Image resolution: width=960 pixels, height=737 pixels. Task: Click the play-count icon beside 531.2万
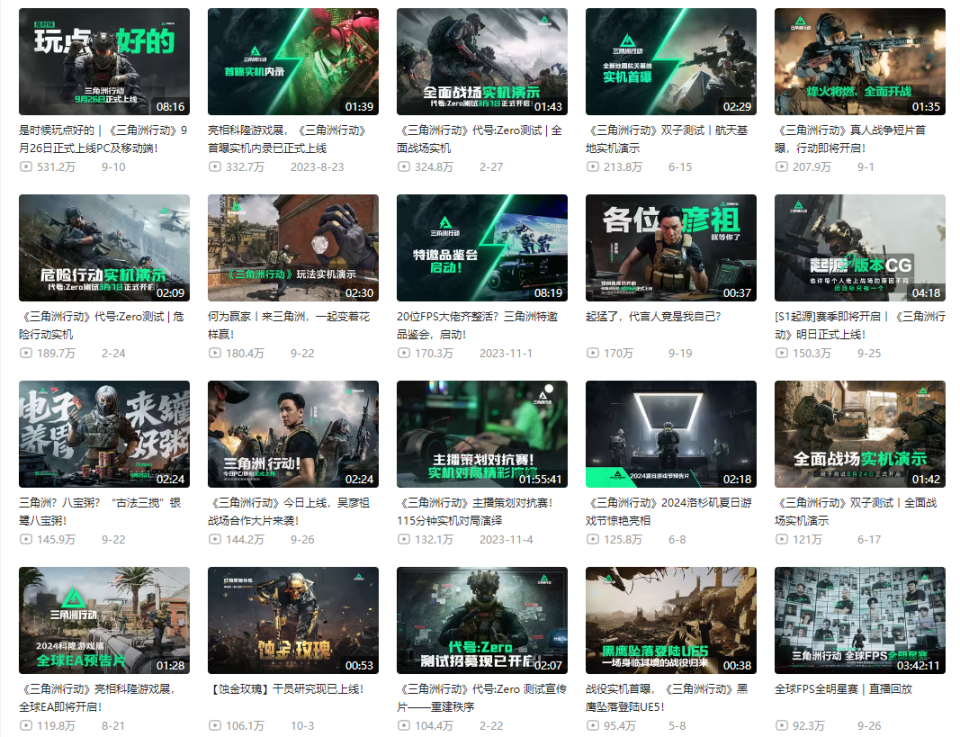click(26, 166)
